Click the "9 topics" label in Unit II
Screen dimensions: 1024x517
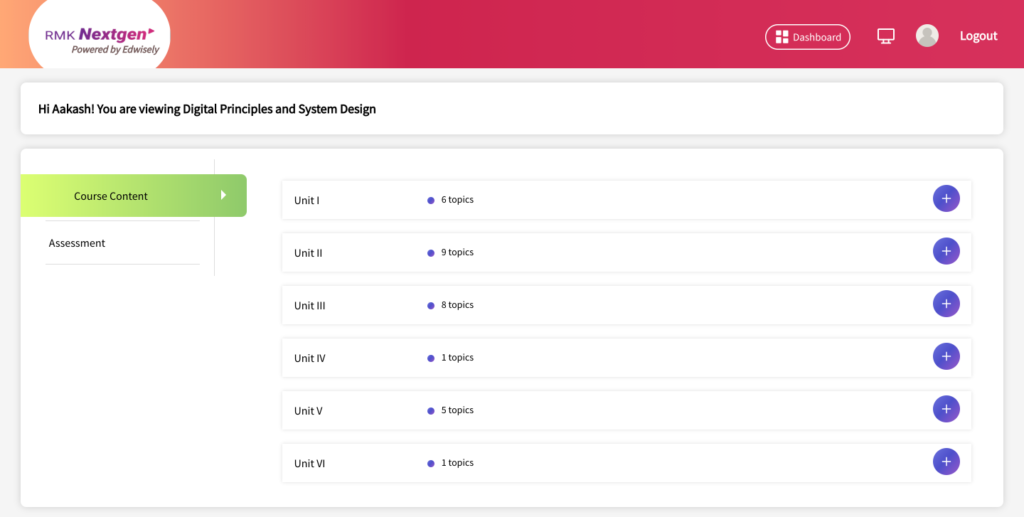pyautogui.click(x=457, y=253)
